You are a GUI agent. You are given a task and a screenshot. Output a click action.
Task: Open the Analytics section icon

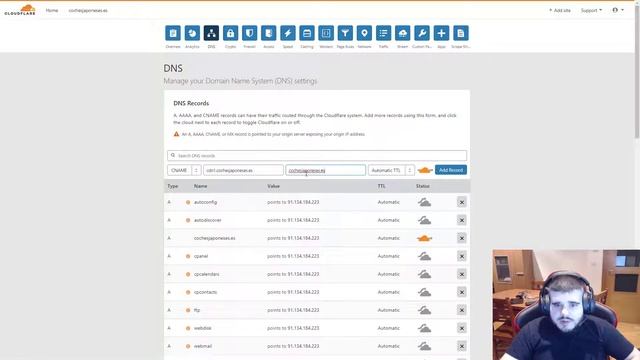click(192, 33)
